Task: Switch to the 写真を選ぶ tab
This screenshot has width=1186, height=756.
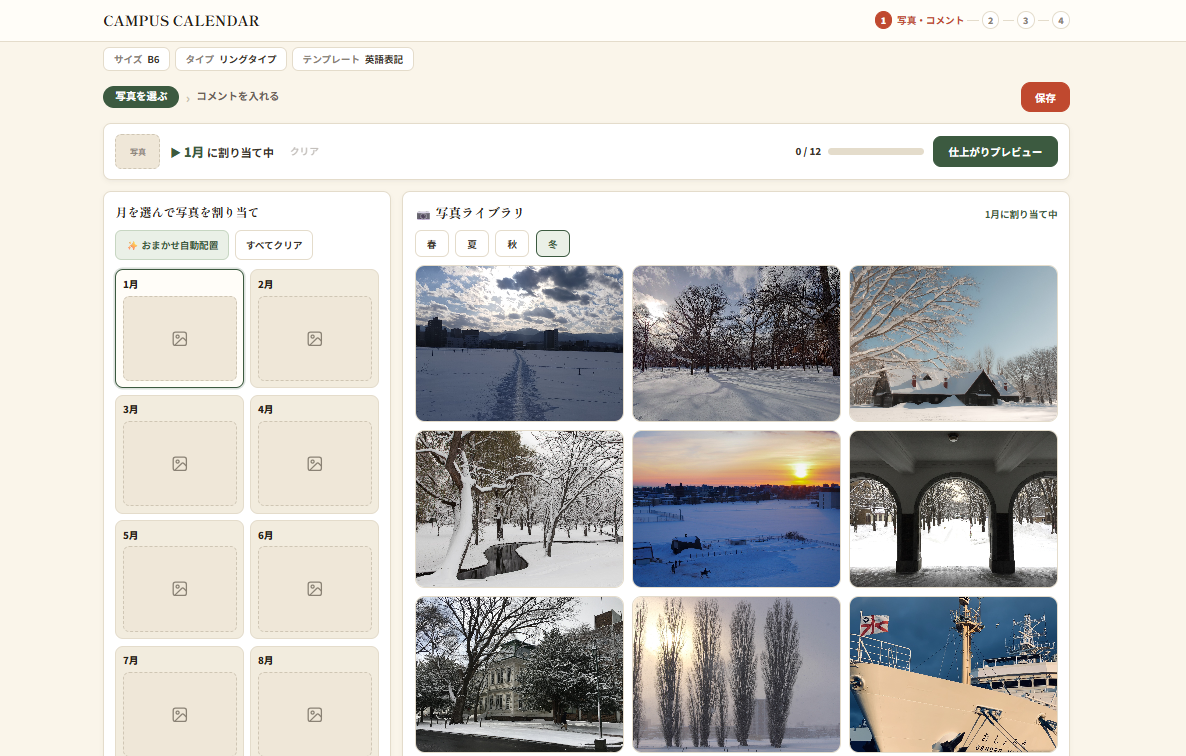Action: point(141,97)
